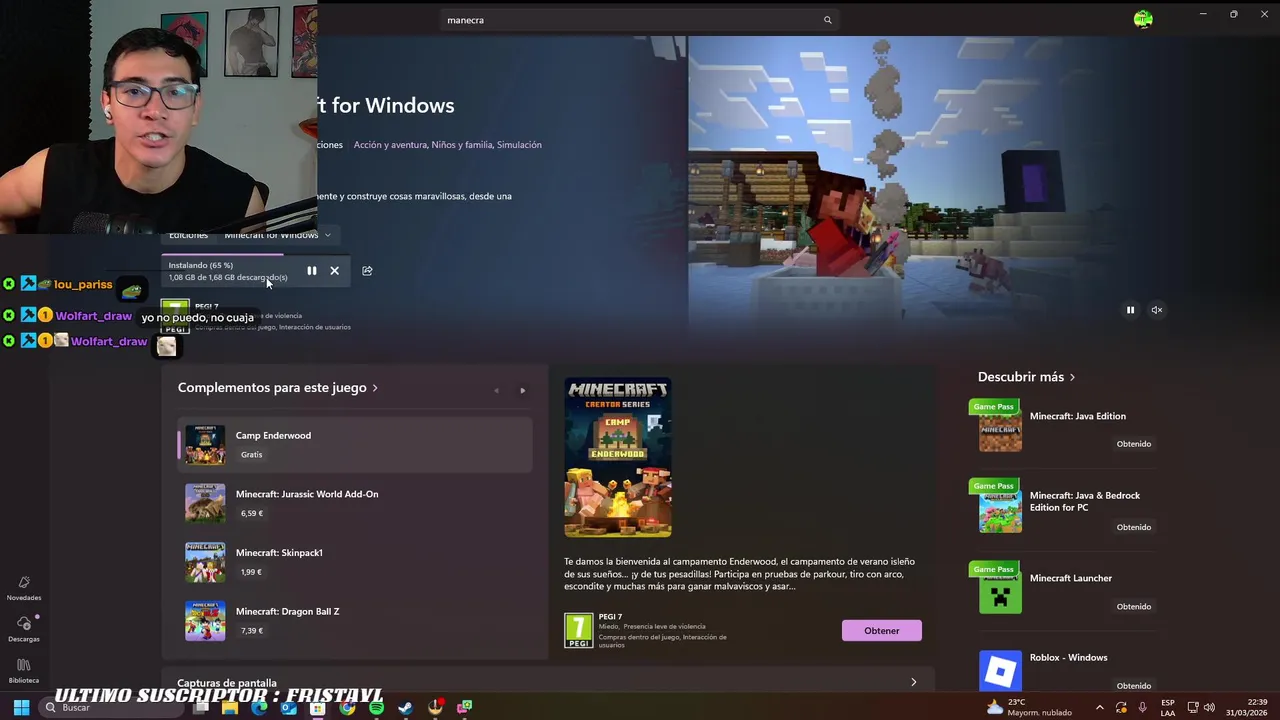The image size is (1280, 720).
Task: Open Biblioteca in the left sidebar
Action: 24,671
